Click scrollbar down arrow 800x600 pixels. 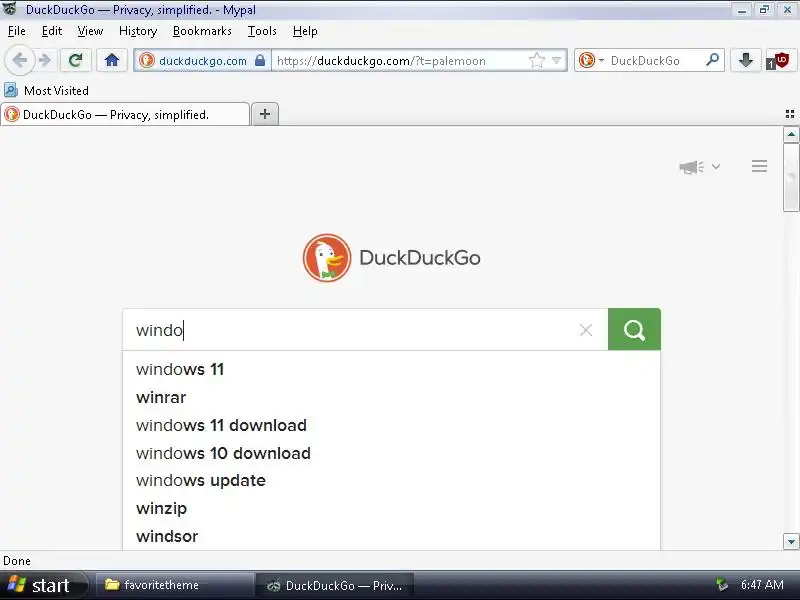coord(791,542)
